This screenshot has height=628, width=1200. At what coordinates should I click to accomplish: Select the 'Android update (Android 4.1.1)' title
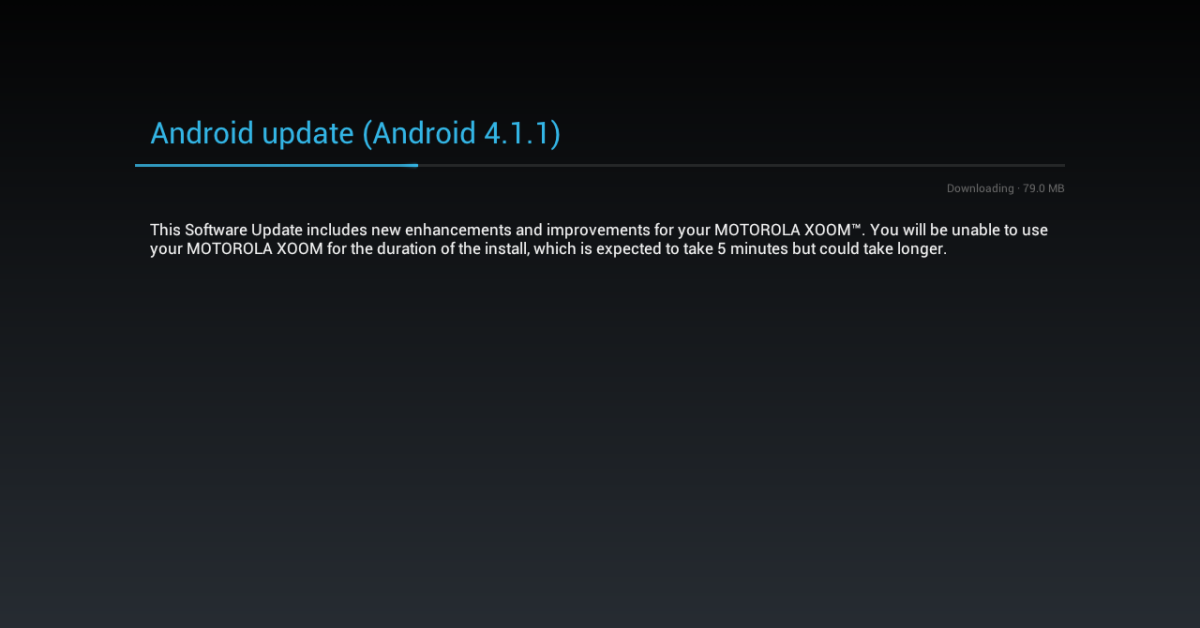[355, 133]
